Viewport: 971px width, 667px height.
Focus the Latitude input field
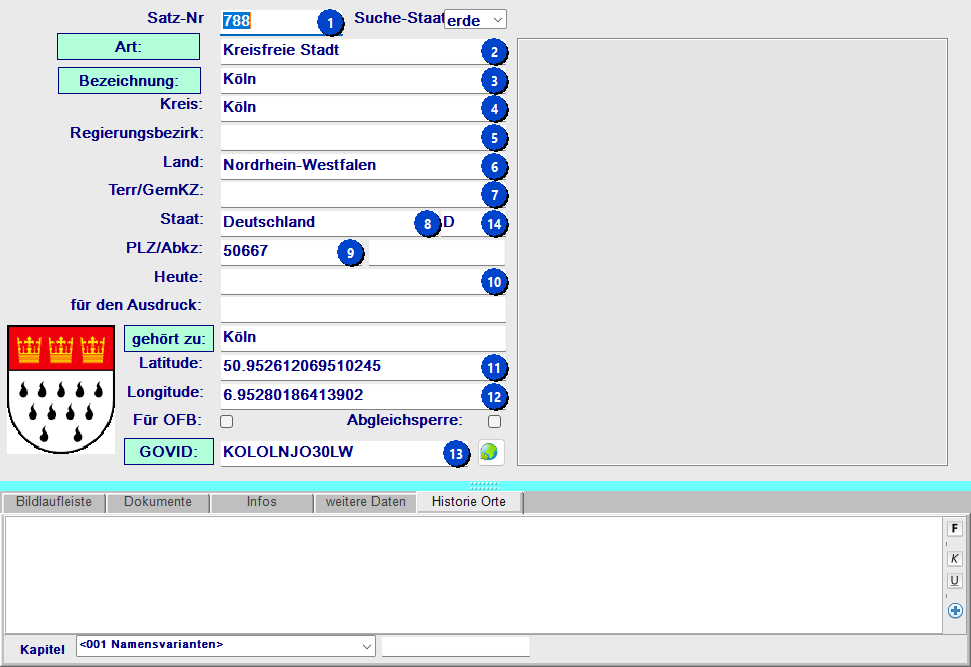click(x=350, y=367)
